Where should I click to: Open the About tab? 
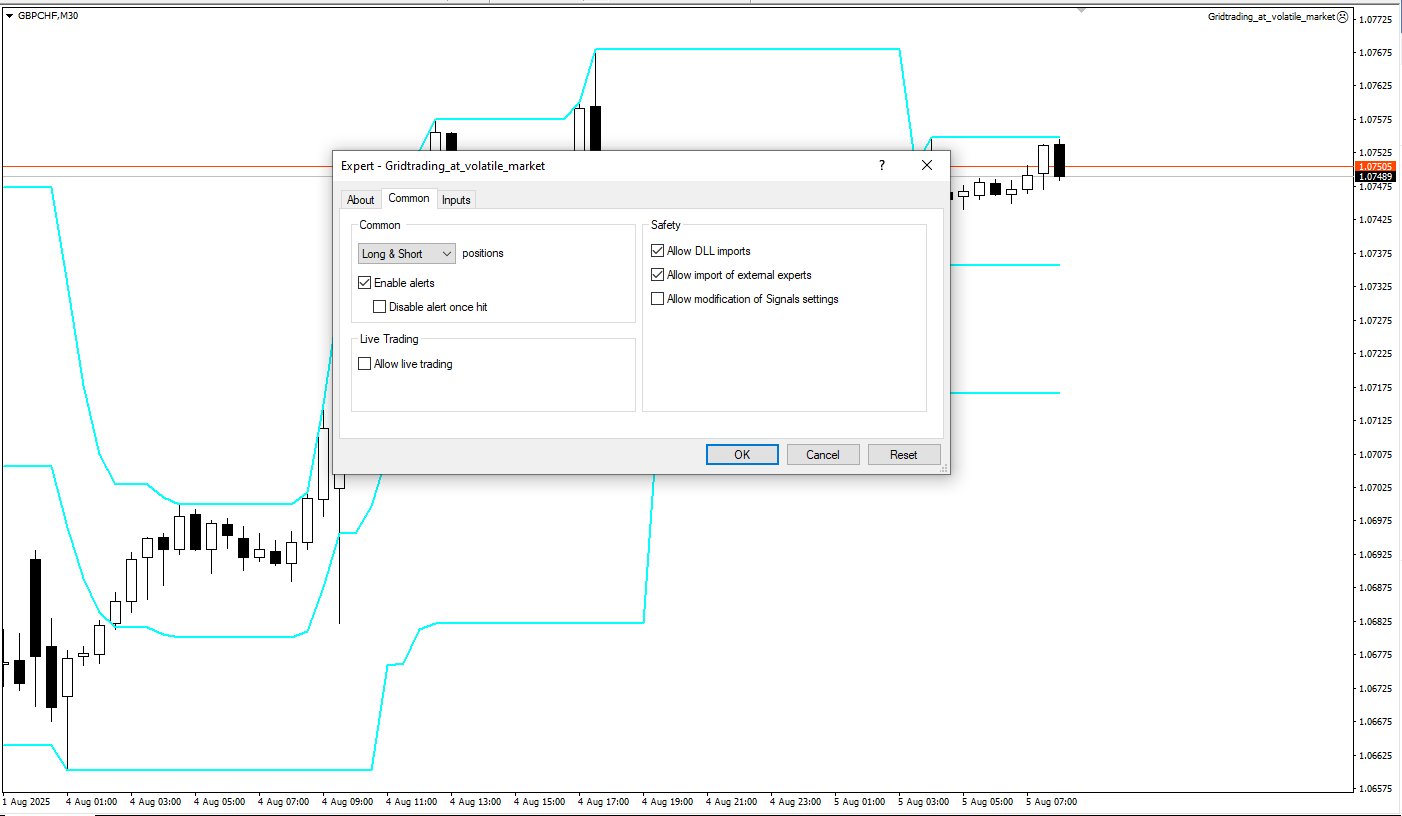[360, 200]
